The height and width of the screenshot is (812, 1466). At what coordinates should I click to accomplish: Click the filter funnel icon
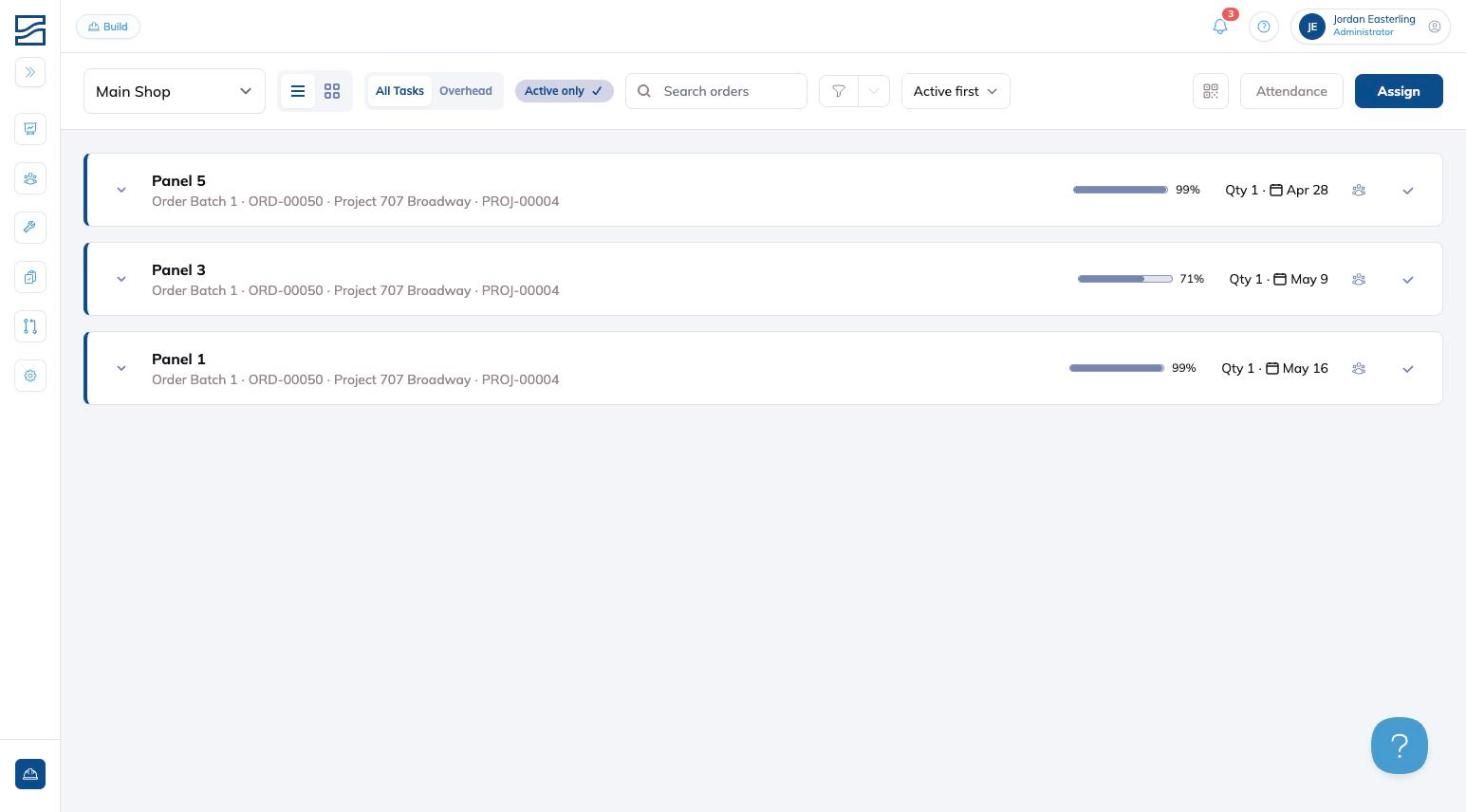839,91
